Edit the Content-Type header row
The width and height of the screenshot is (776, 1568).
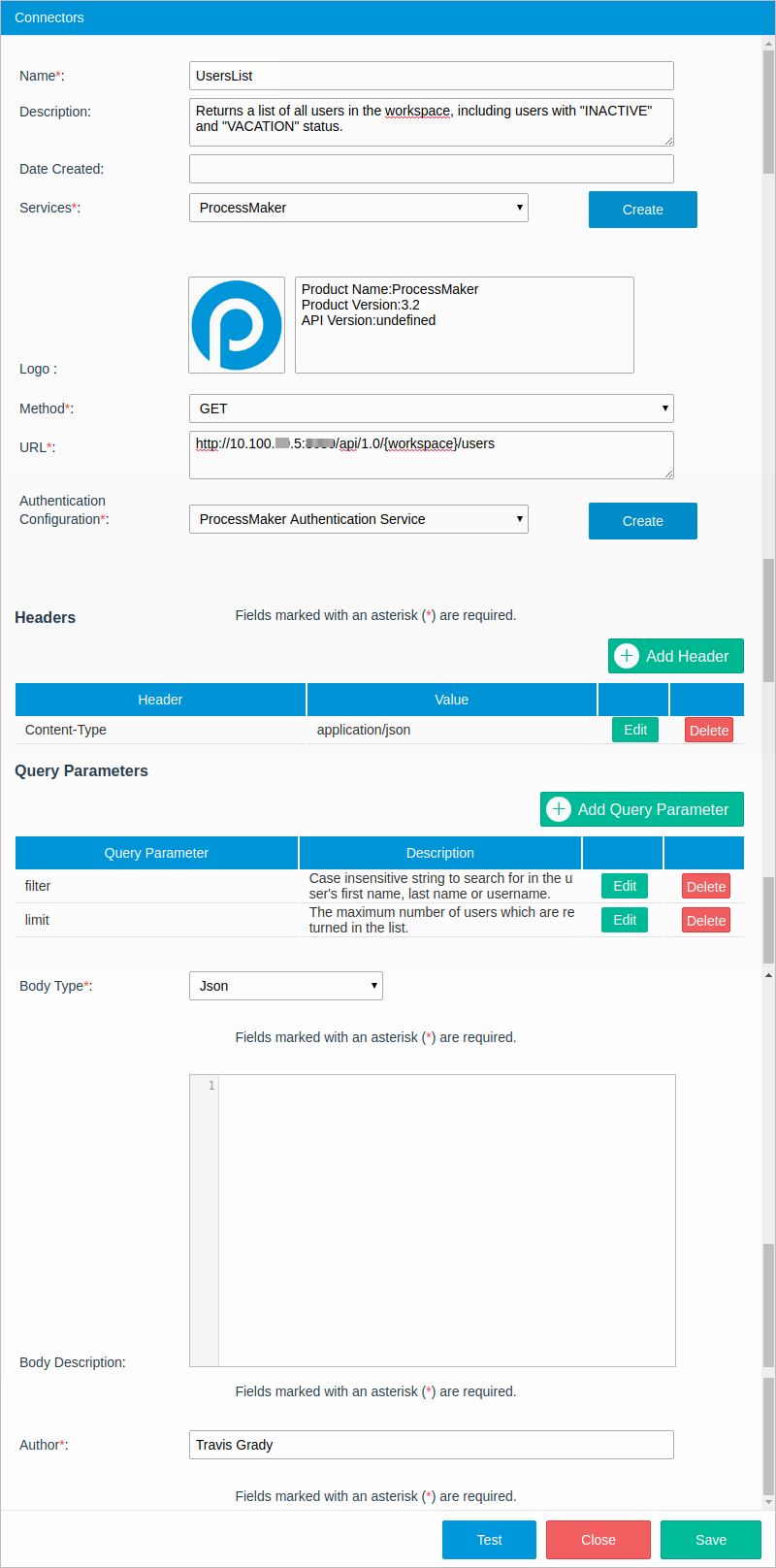click(635, 730)
